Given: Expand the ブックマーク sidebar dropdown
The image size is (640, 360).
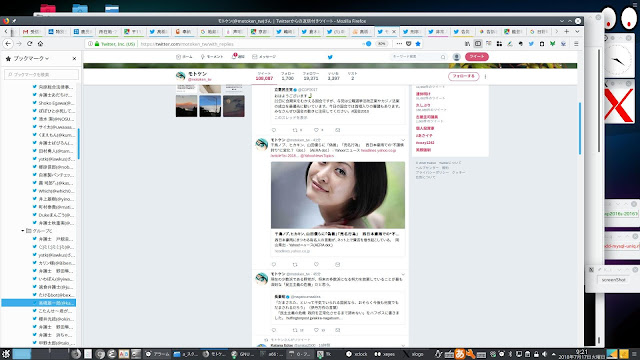Looking at the screenshot, I should click(31, 59).
